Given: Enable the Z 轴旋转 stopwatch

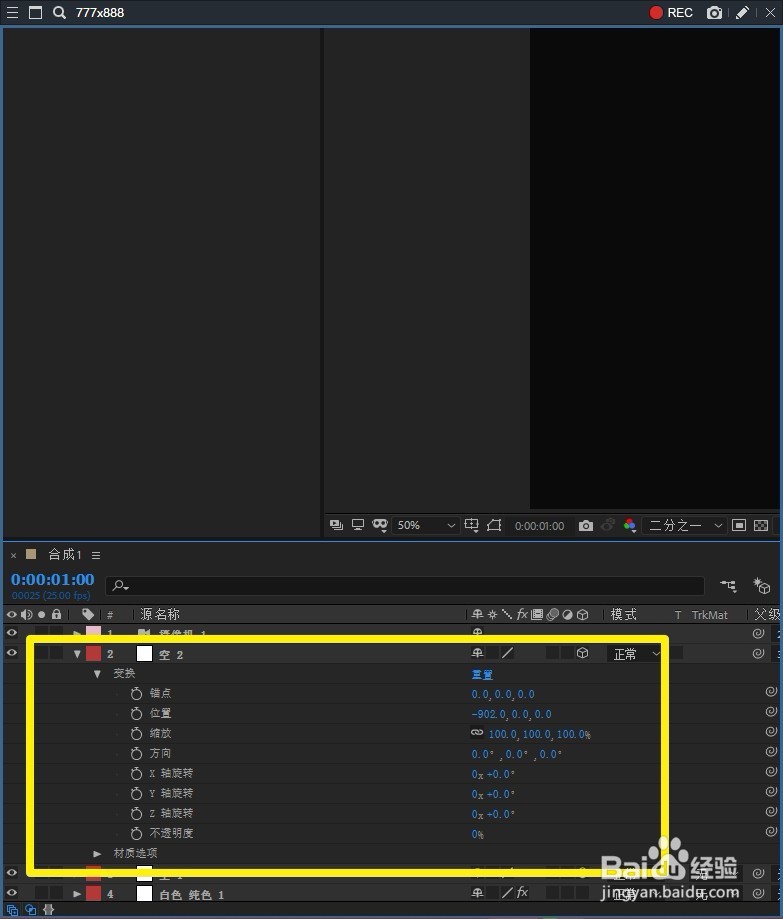Looking at the screenshot, I should coord(136,813).
